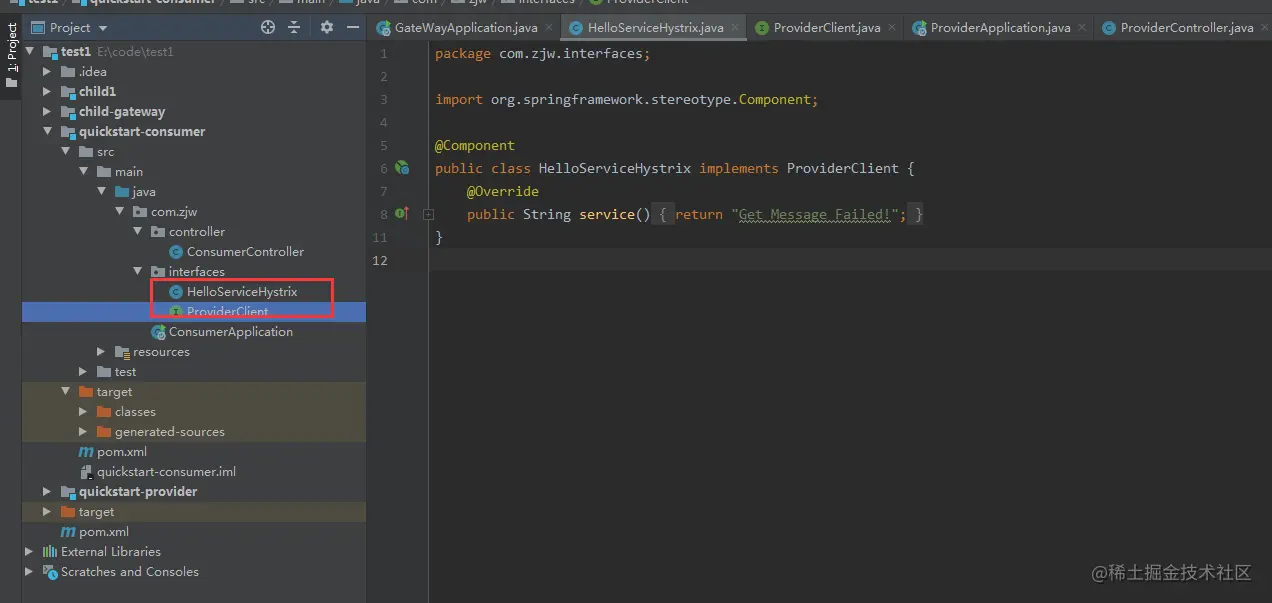Expand Scratches and Consoles node
Image resolution: width=1272 pixels, height=603 pixels.
(29, 571)
